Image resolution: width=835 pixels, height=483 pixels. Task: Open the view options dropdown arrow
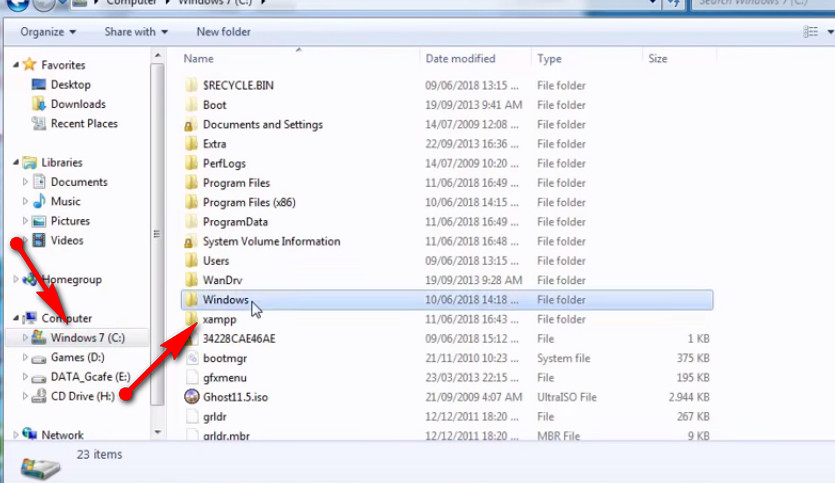click(830, 32)
